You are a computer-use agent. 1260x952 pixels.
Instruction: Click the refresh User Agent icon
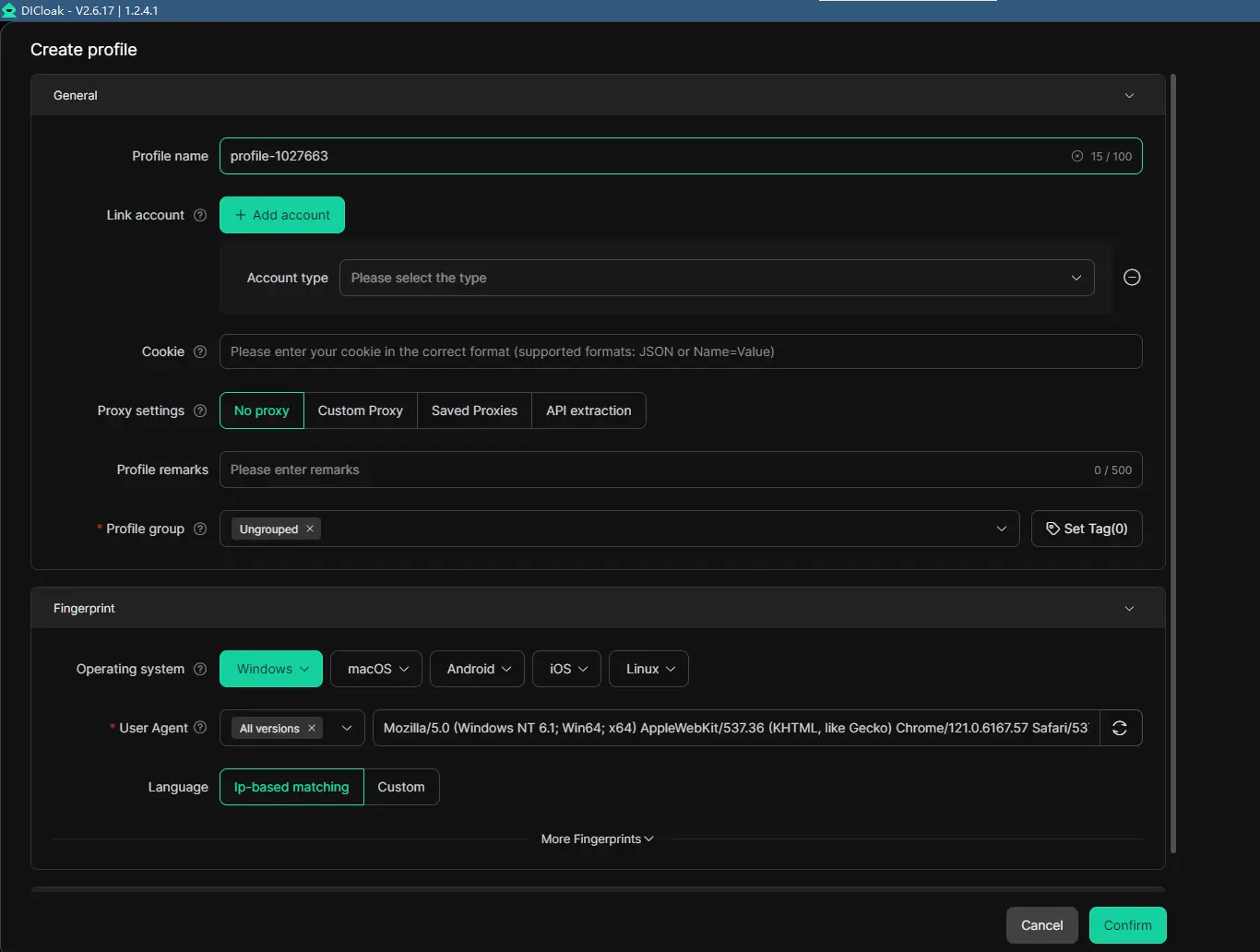(x=1120, y=728)
